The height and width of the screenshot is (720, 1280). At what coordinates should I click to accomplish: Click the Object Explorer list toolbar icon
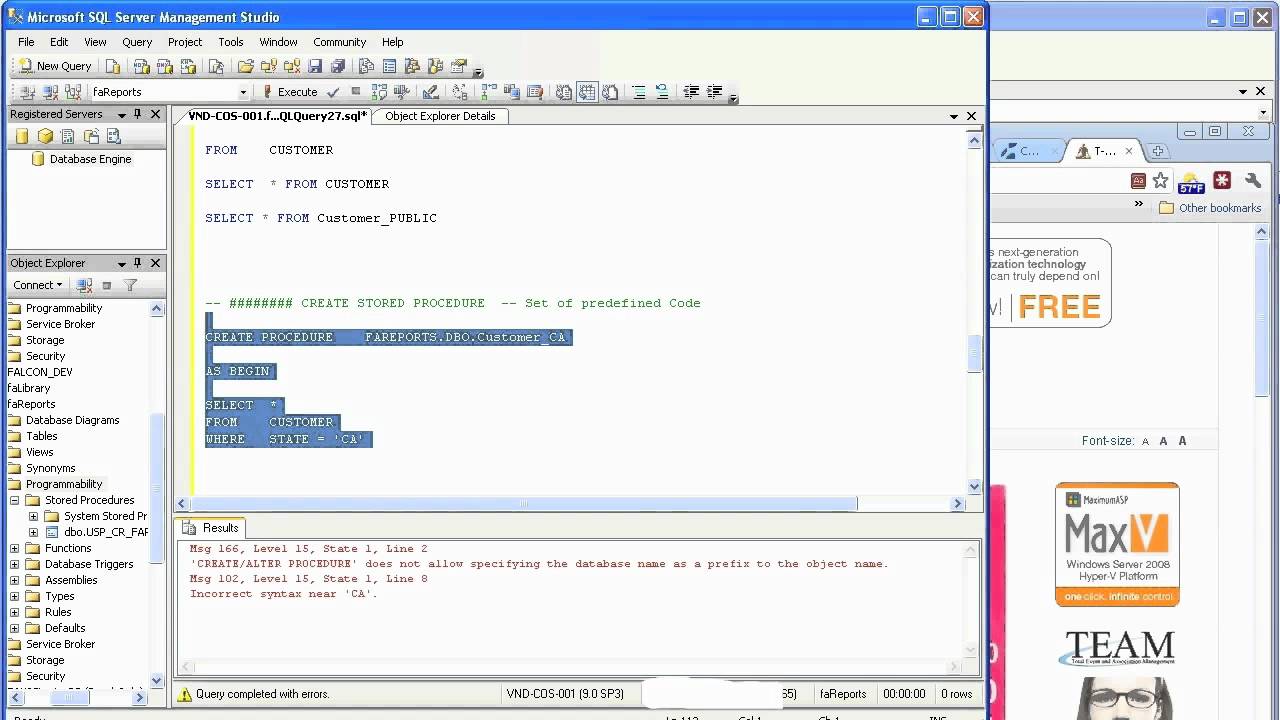click(389, 66)
